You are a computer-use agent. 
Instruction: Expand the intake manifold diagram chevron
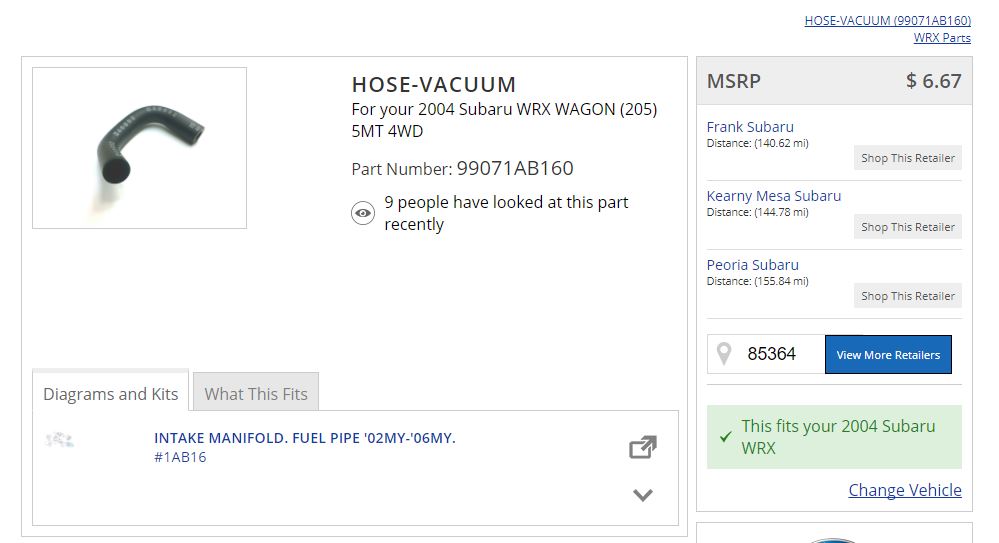coord(642,494)
